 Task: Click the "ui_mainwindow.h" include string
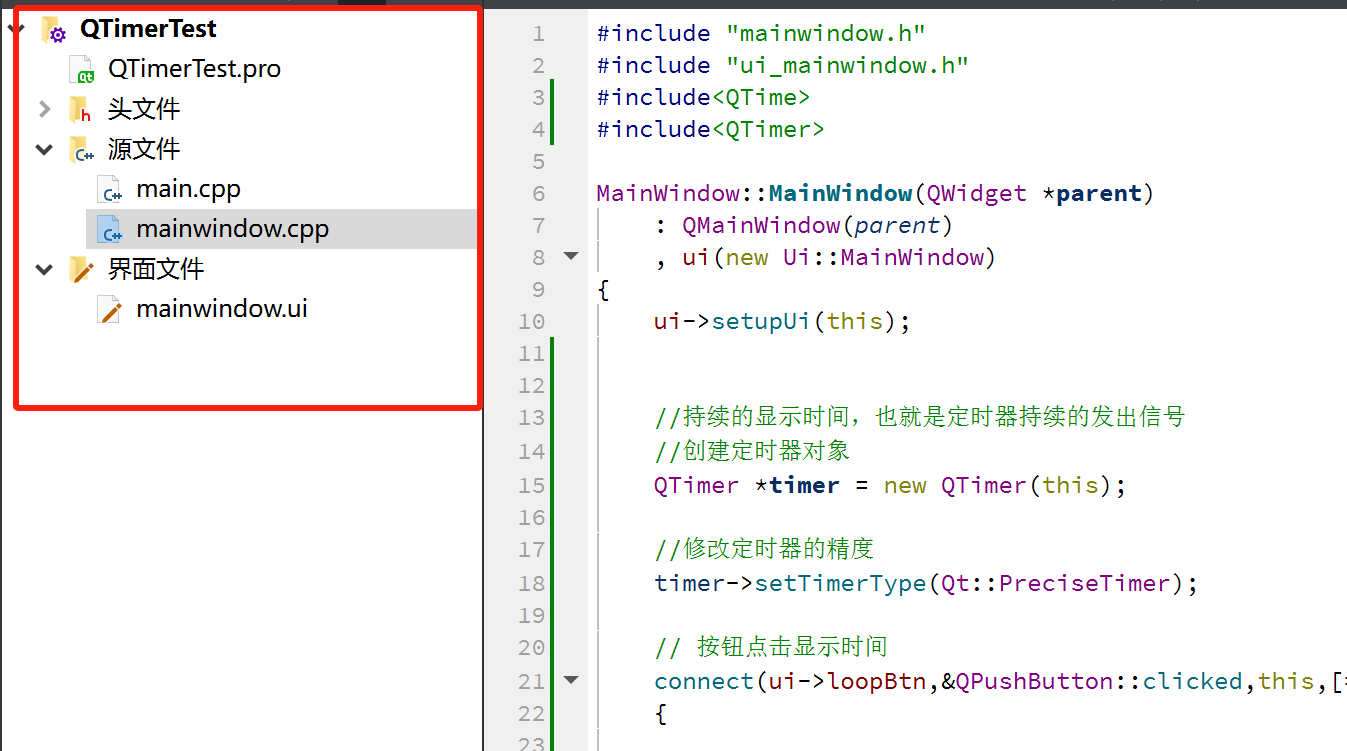848,65
